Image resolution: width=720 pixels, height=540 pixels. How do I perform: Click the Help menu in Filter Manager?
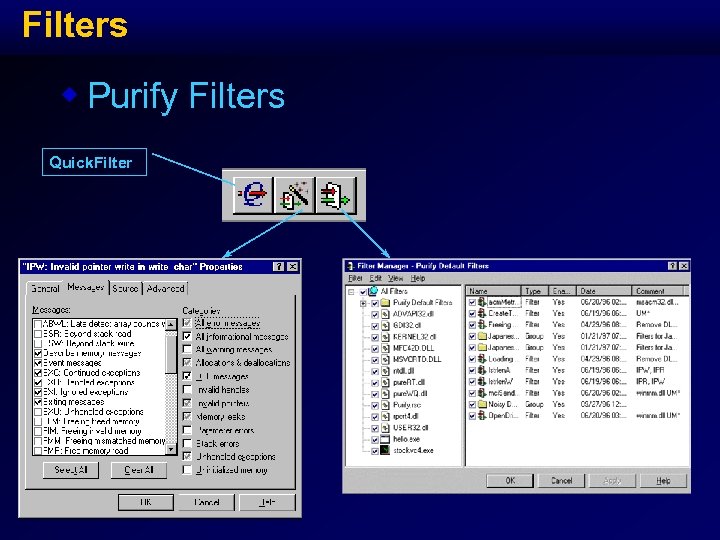point(417,278)
